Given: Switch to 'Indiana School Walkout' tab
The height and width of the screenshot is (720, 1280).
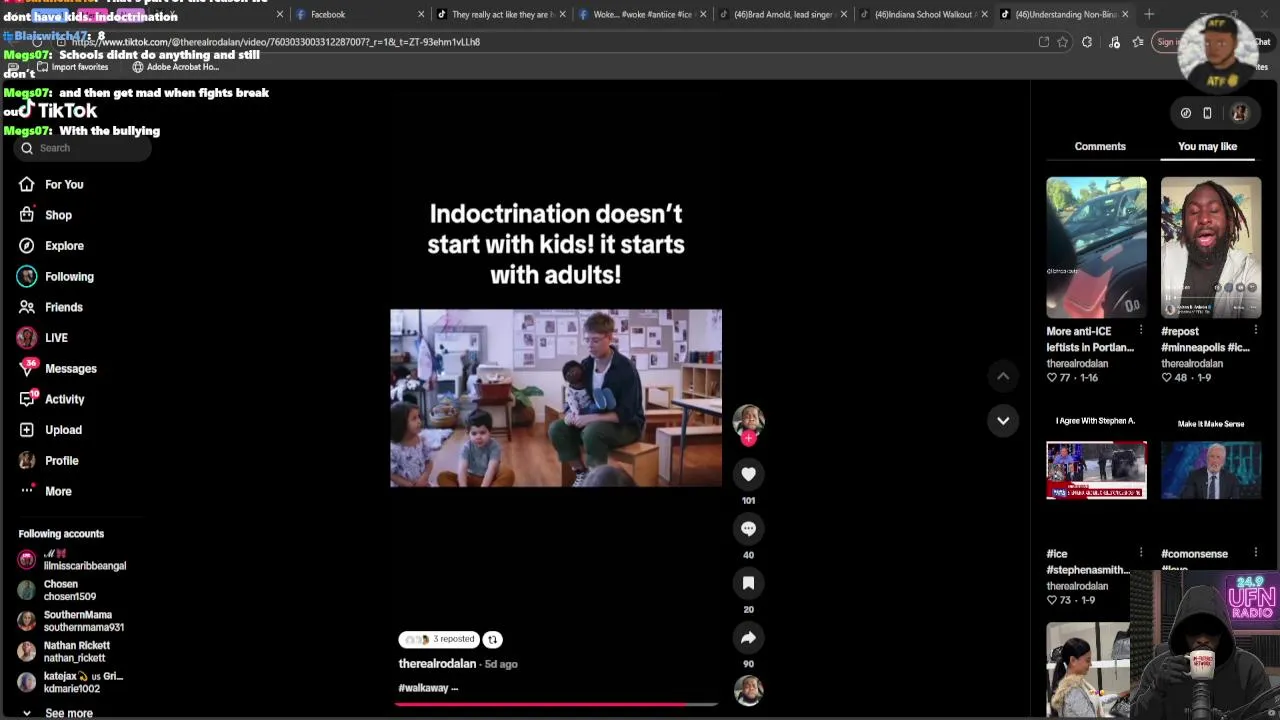Looking at the screenshot, I should (x=924, y=14).
